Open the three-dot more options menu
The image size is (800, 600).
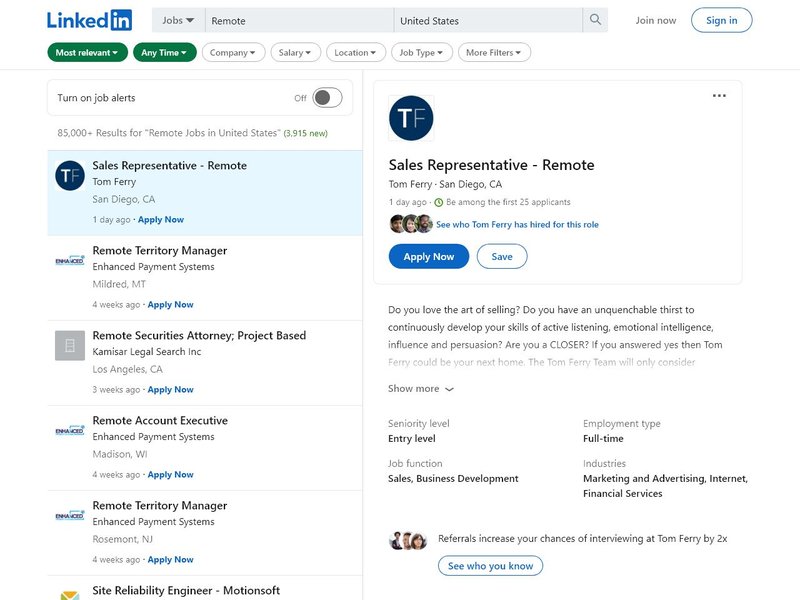pyautogui.click(x=719, y=96)
